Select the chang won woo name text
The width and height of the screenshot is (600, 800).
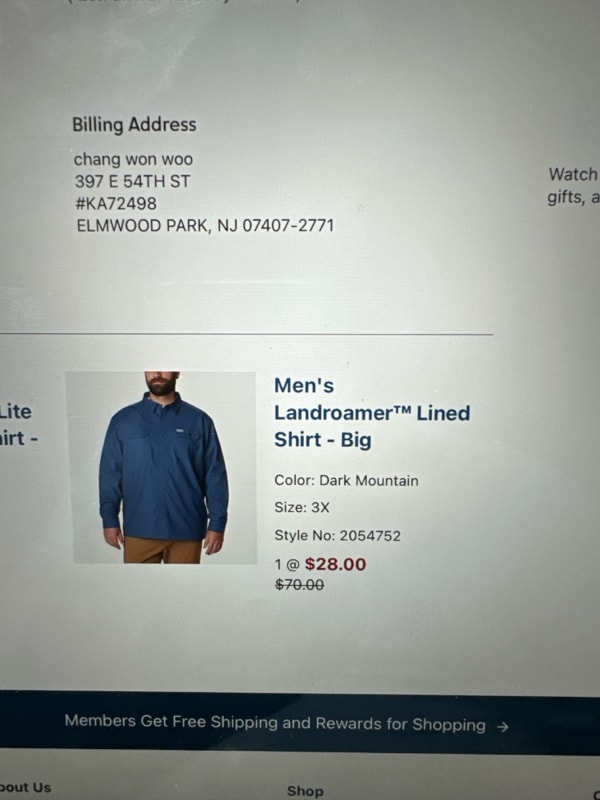(x=133, y=159)
